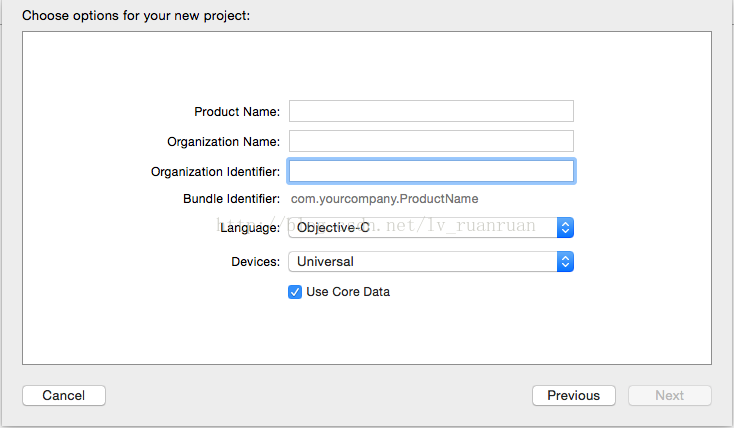
Task: Click inside the Organization Identifier field
Action: click(431, 171)
